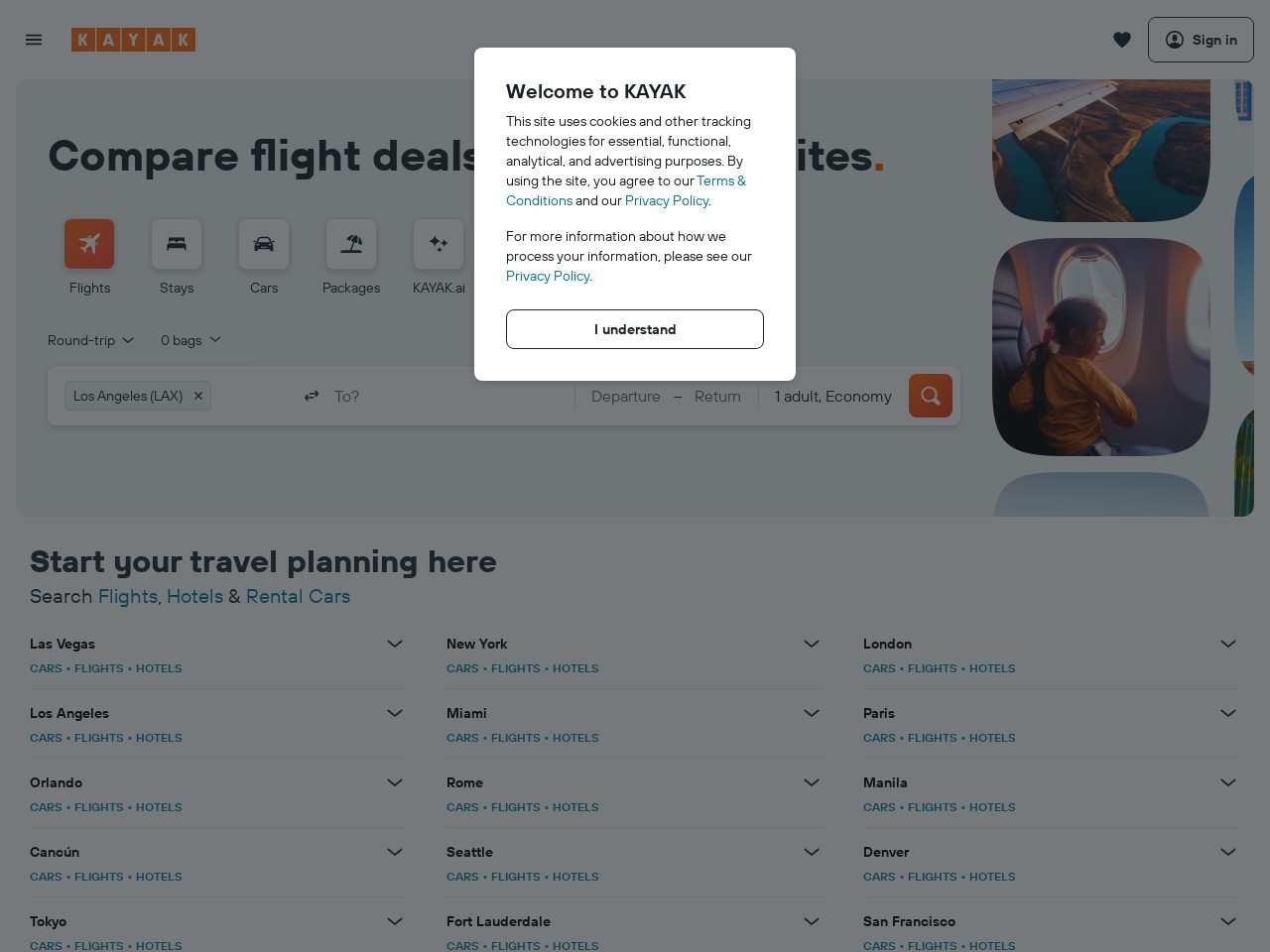Select the Cars icon
The image size is (1270, 952).
point(264,244)
